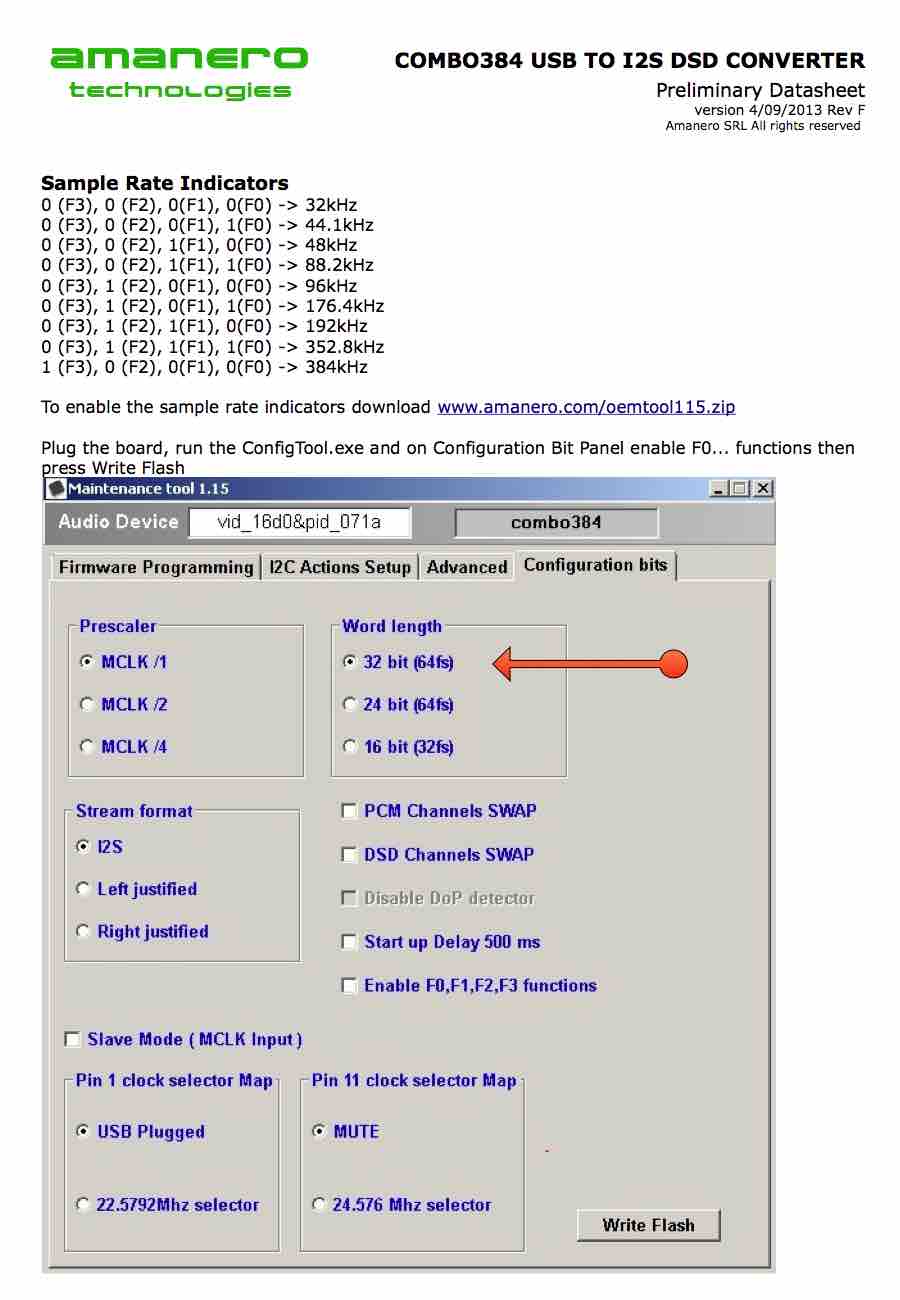Switch to Firmware Programming tab
Screen dimensions: 900x1300
[x=155, y=567]
